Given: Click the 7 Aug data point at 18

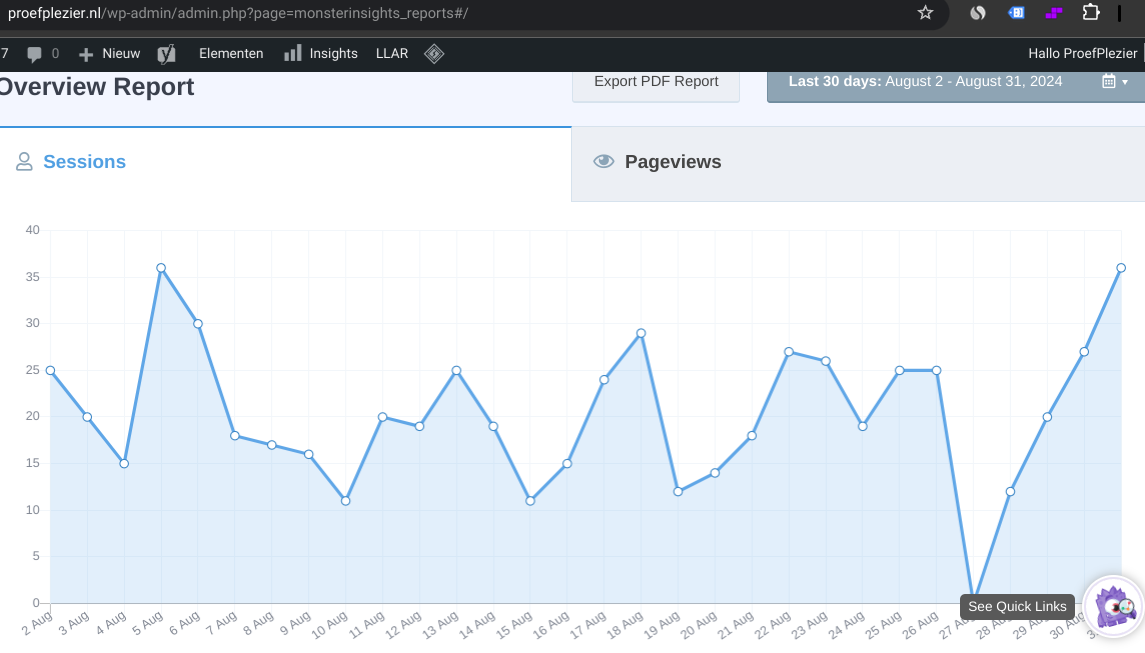Looking at the screenshot, I should pos(235,436).
